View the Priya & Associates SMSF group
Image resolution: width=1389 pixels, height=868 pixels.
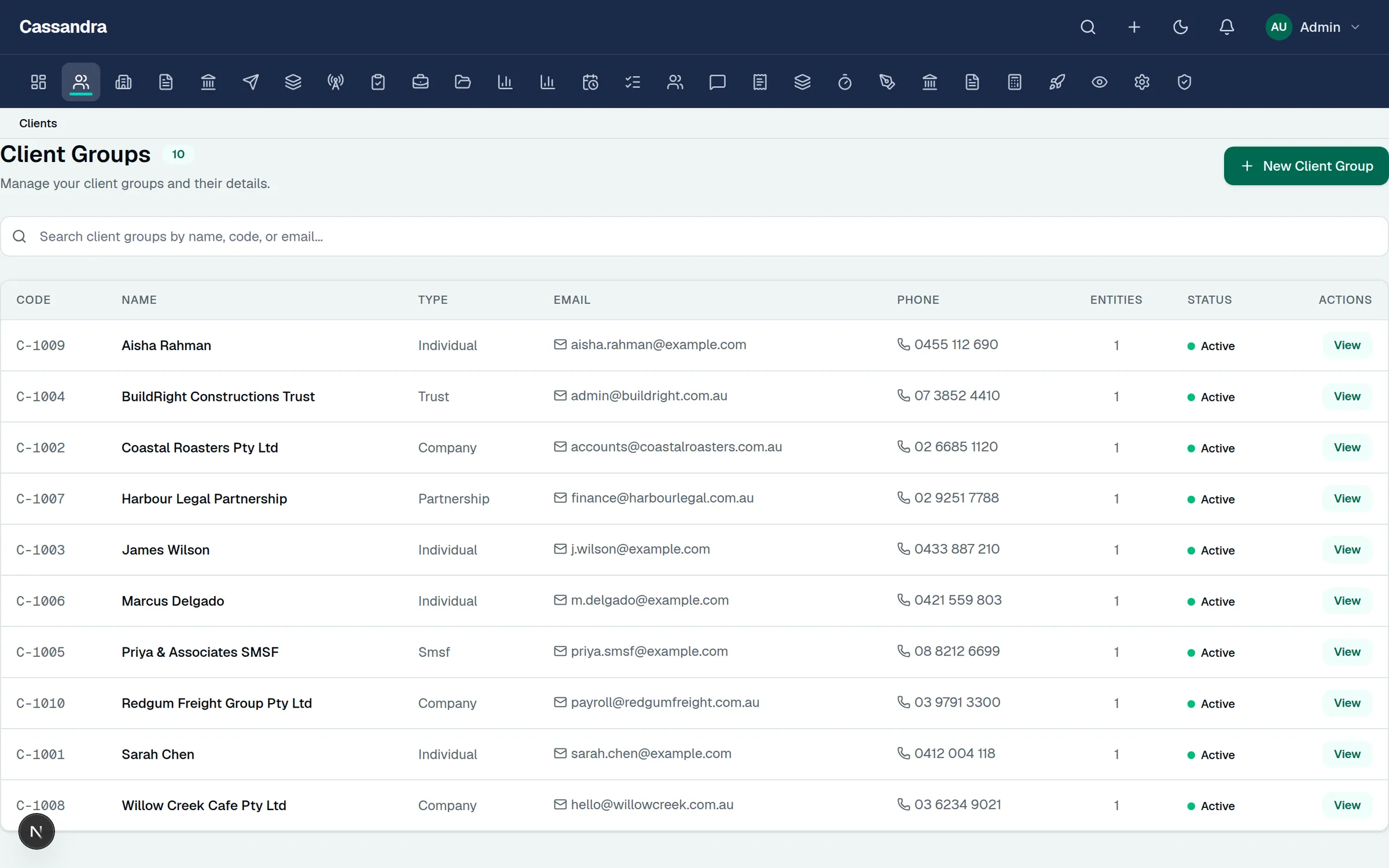point(1347,652)
